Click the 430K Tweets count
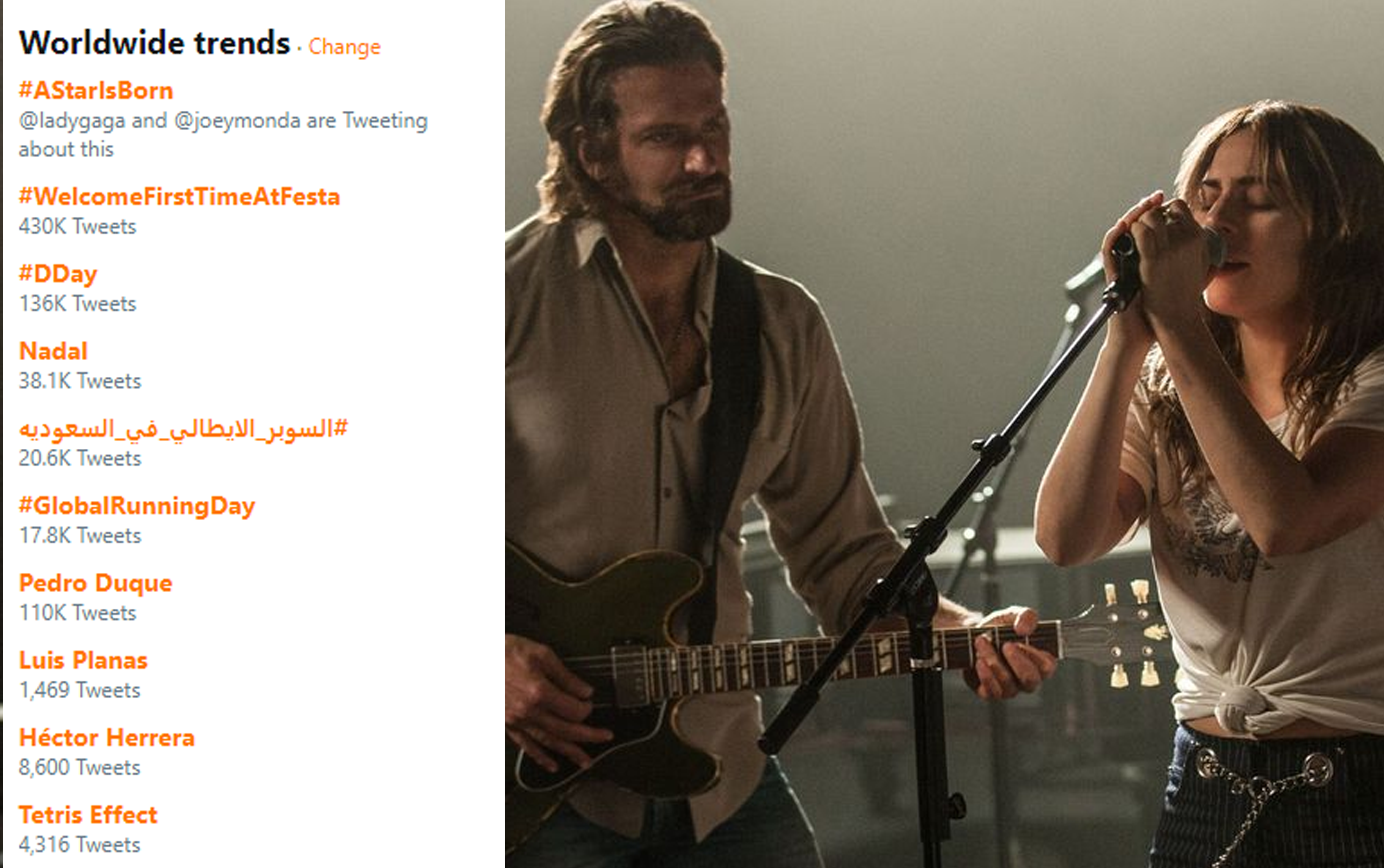The height and width of the screenshot is (868, 1384). (x=78, y=227)
